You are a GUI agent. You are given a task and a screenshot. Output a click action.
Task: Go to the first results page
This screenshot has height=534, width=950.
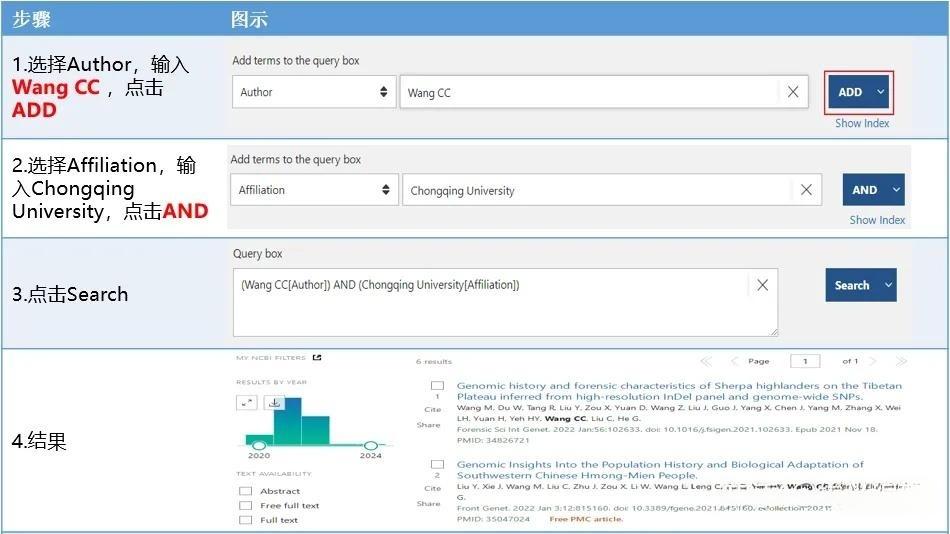[706, 361]
